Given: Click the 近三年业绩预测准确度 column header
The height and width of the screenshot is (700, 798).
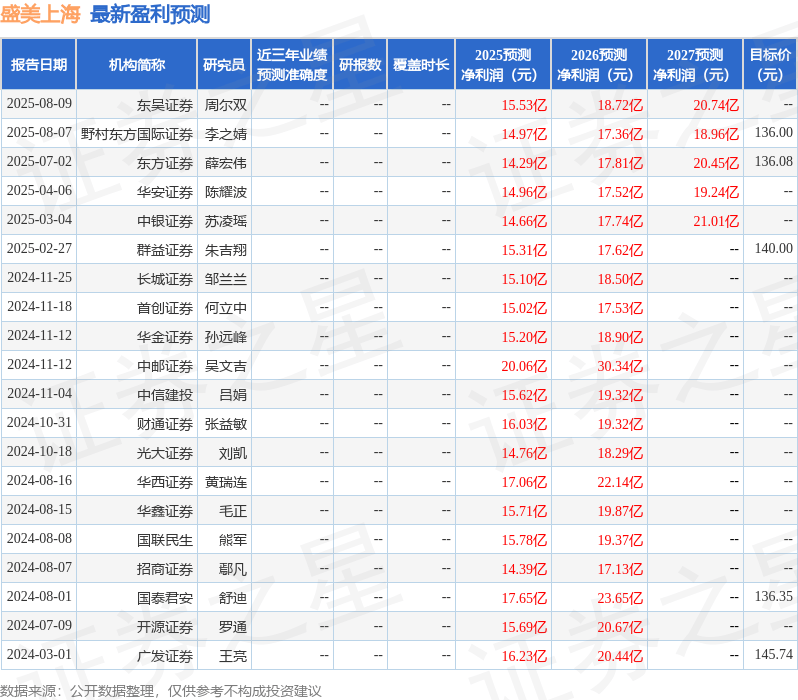Looking at the screenshot, I should (292, 65).
